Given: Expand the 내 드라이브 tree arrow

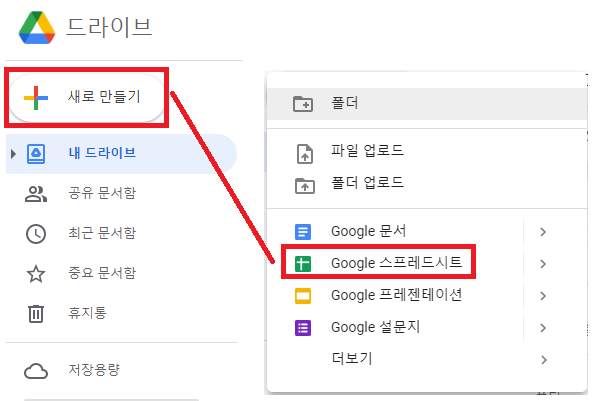Looking at the screenshot, I should click(13, 154).
